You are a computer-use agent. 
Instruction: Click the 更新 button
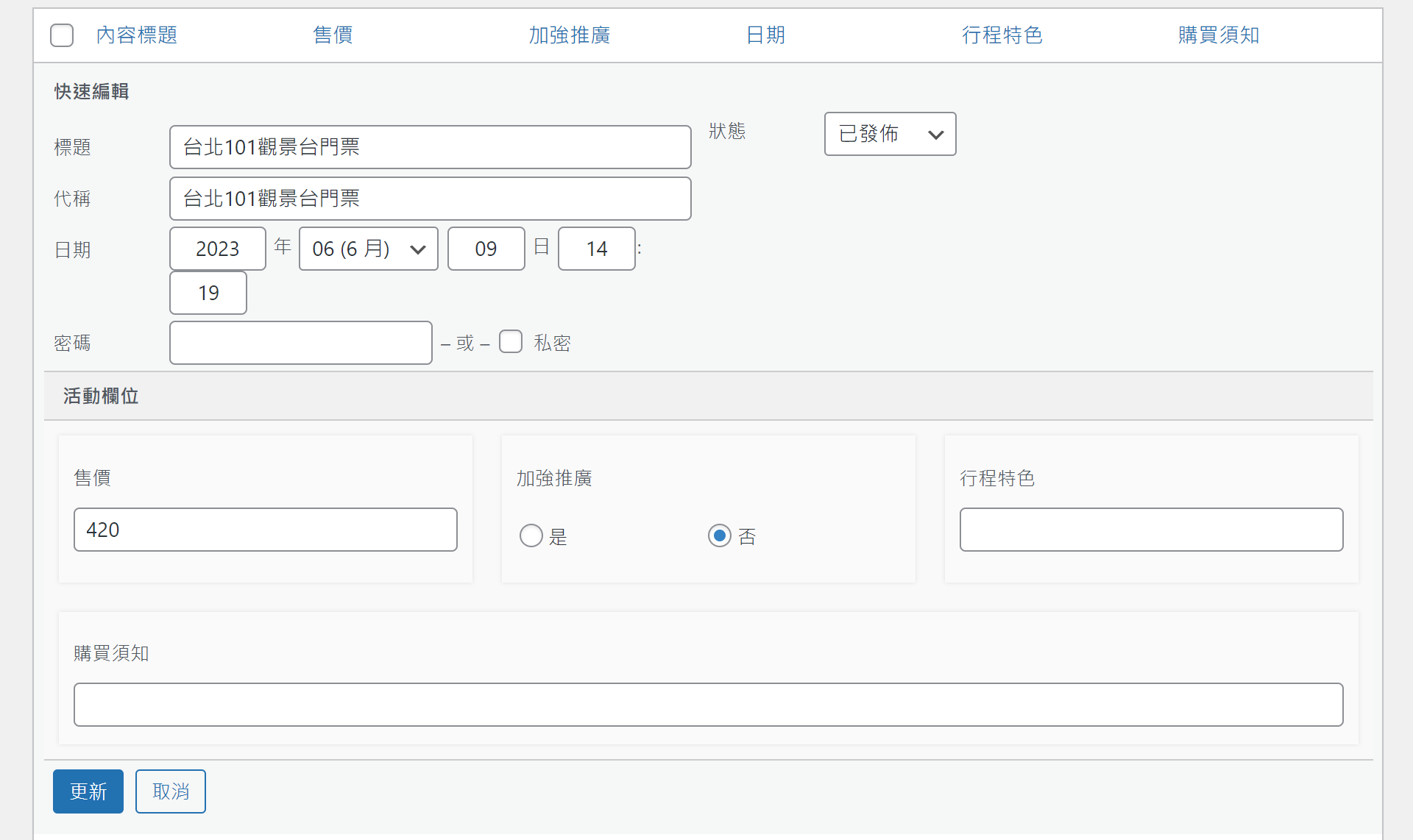click(x=88, y=791)
